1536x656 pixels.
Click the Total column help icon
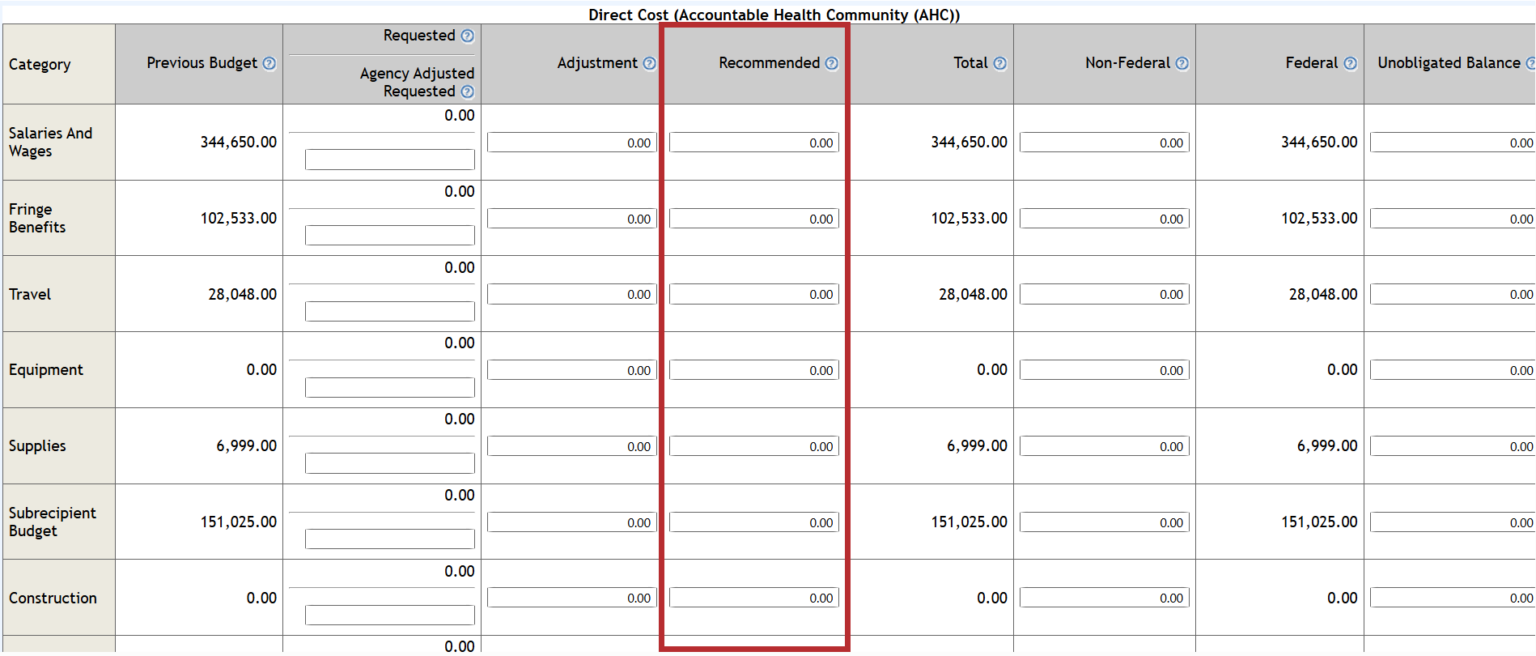click(x=1000, y=64)
